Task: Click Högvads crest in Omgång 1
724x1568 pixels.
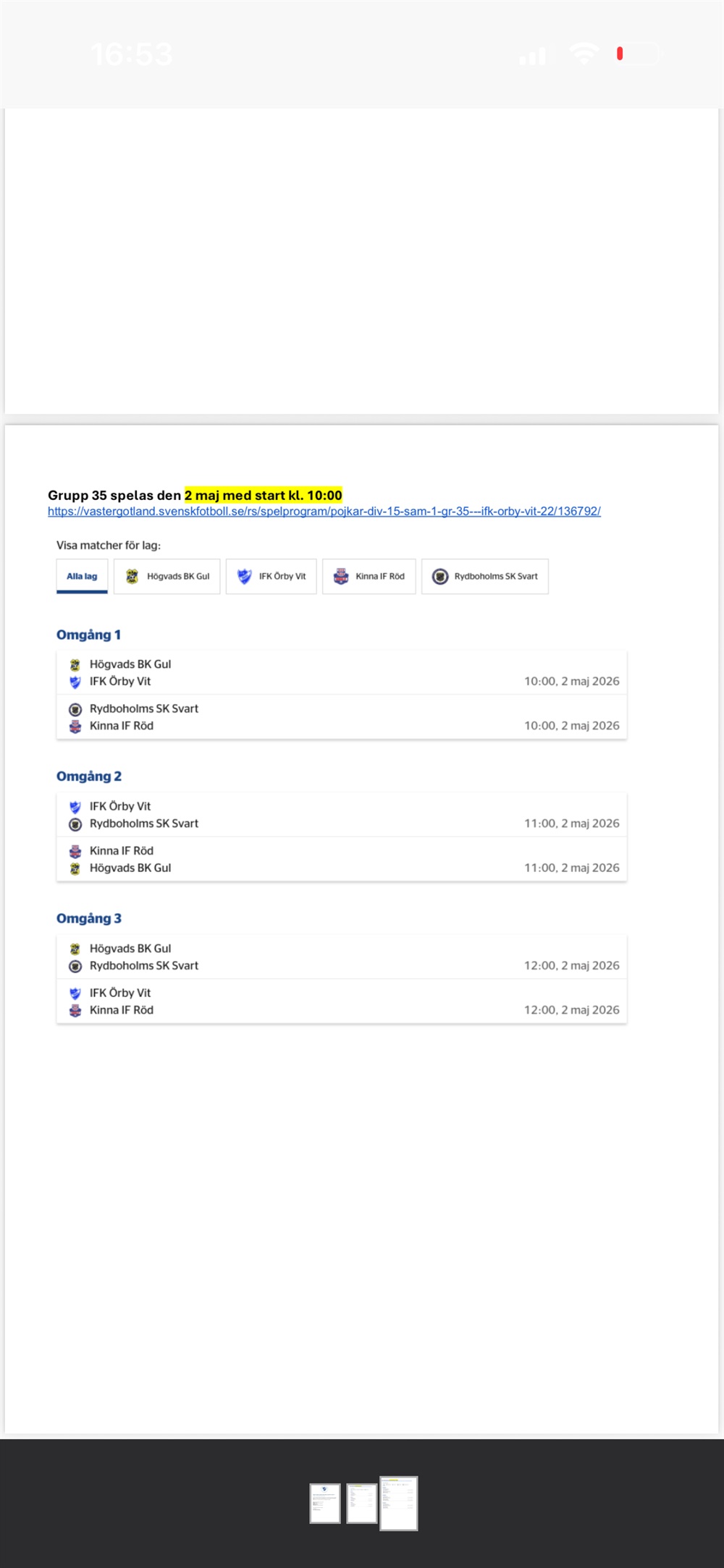Action: click(75, 665)
